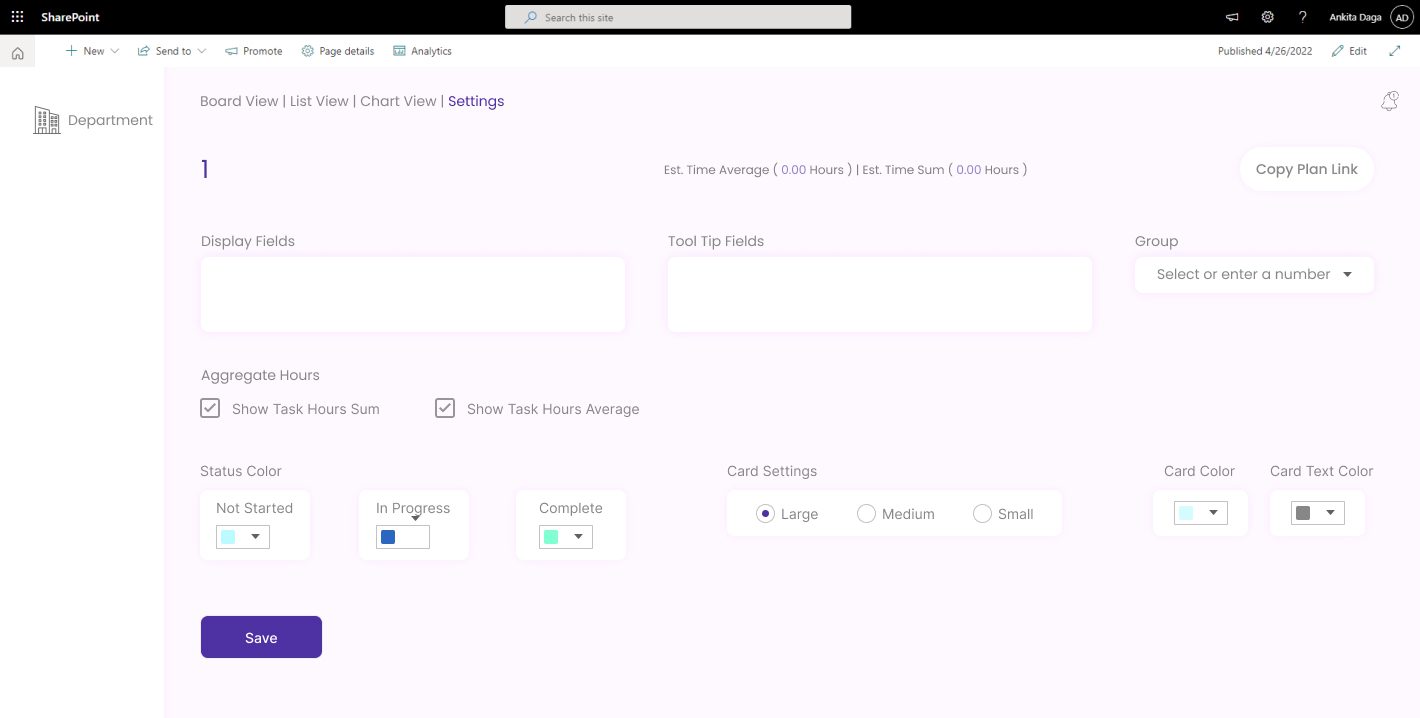Viewport: 1420px width, 718px height.
Task: Open the Send to dropdown menu
Action: pyautogui.click(x=172, y=51)
